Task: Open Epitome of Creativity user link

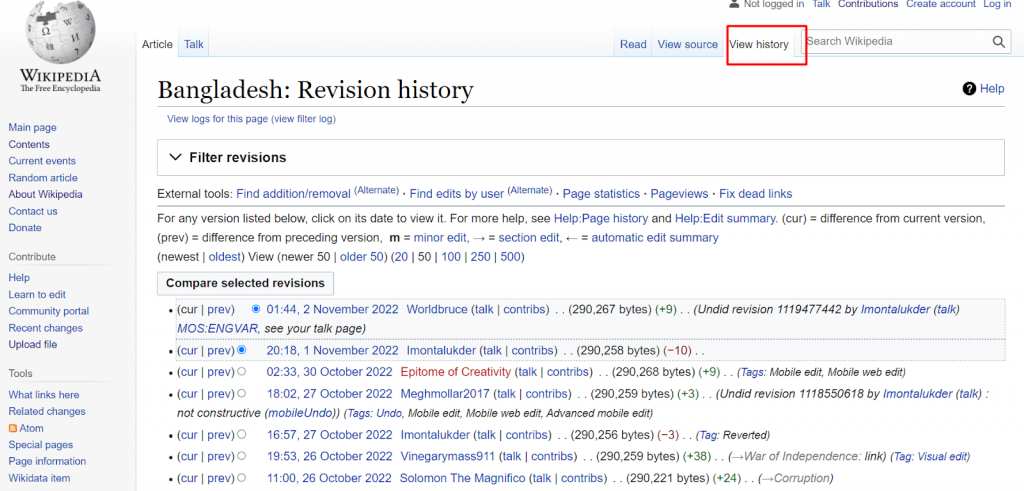Action: pyautogui.click(x=455, y=372)
